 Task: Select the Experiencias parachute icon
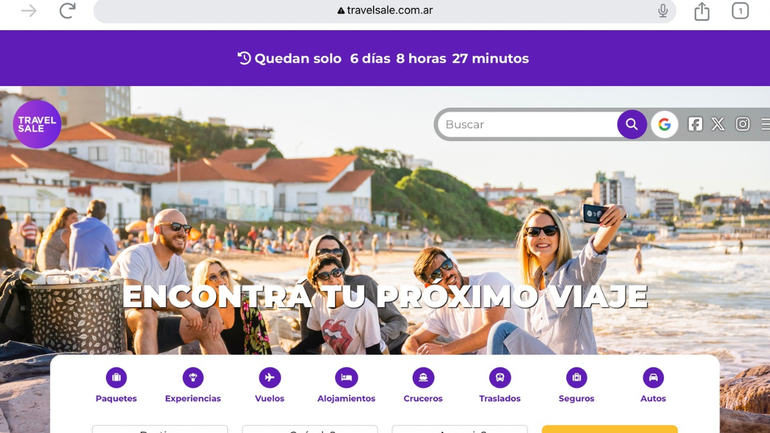(x=193, y=378)
